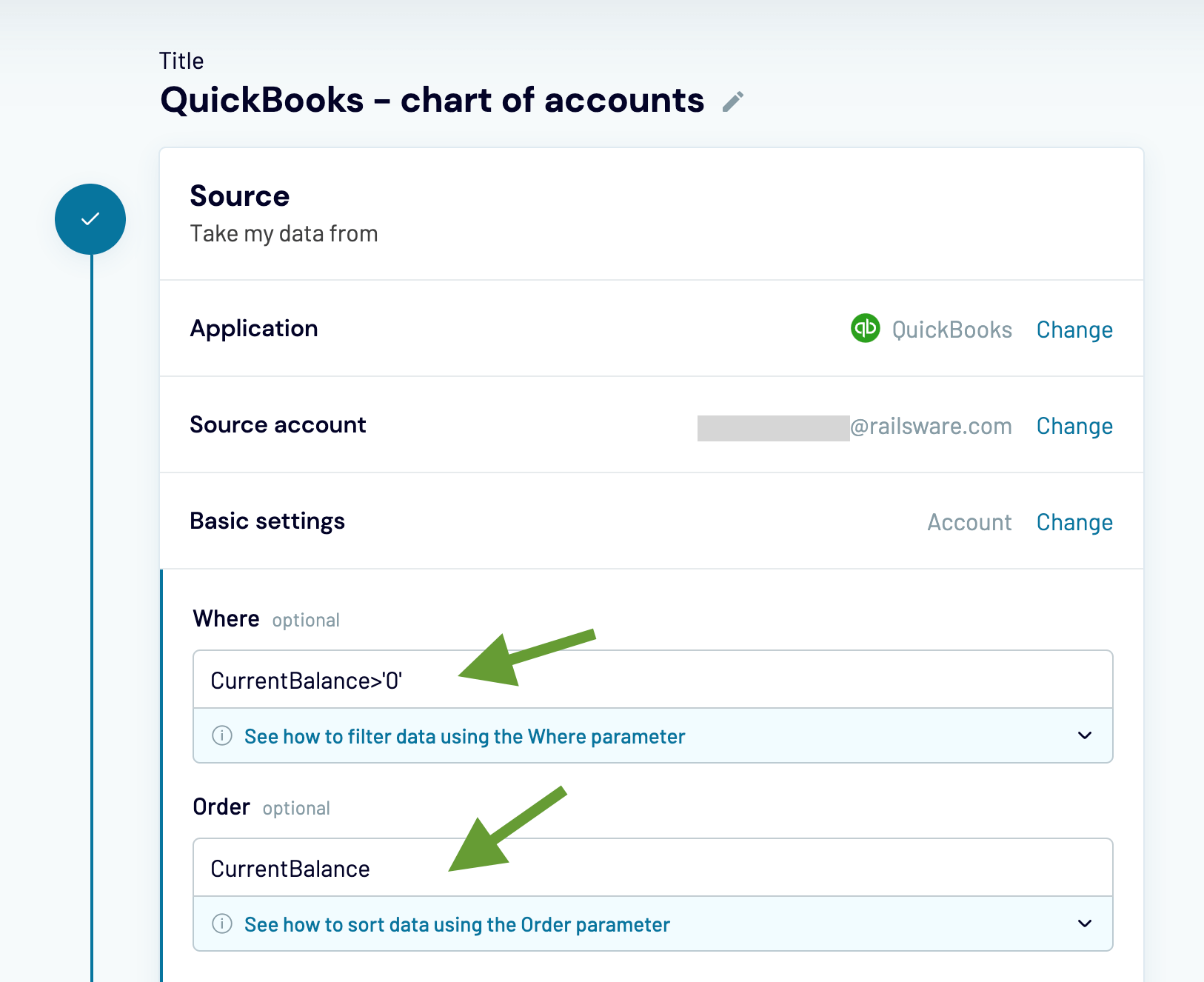Click the title QuickBooks - chart of accounts
The image size is (1204, 982).
tap(432, 100)
